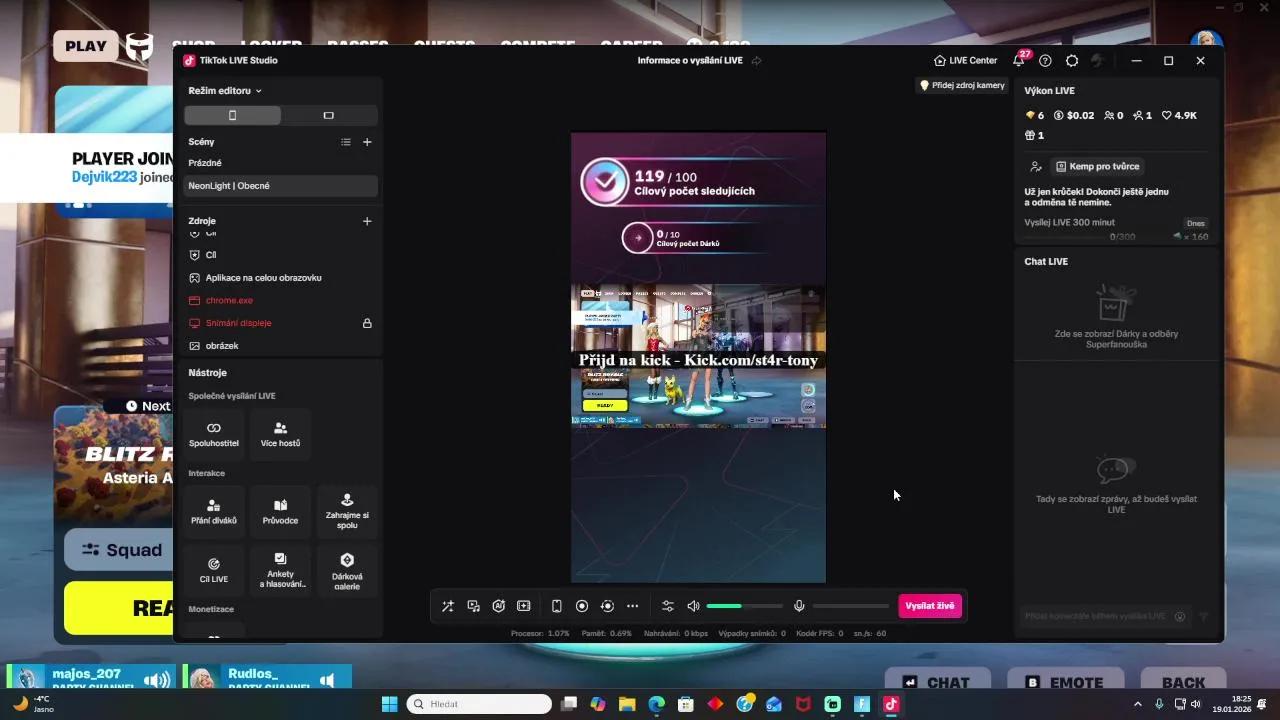Open File Explorer from taskbar
The image size is (1280, 720).
pyautogui.click(x=627, y=704)
